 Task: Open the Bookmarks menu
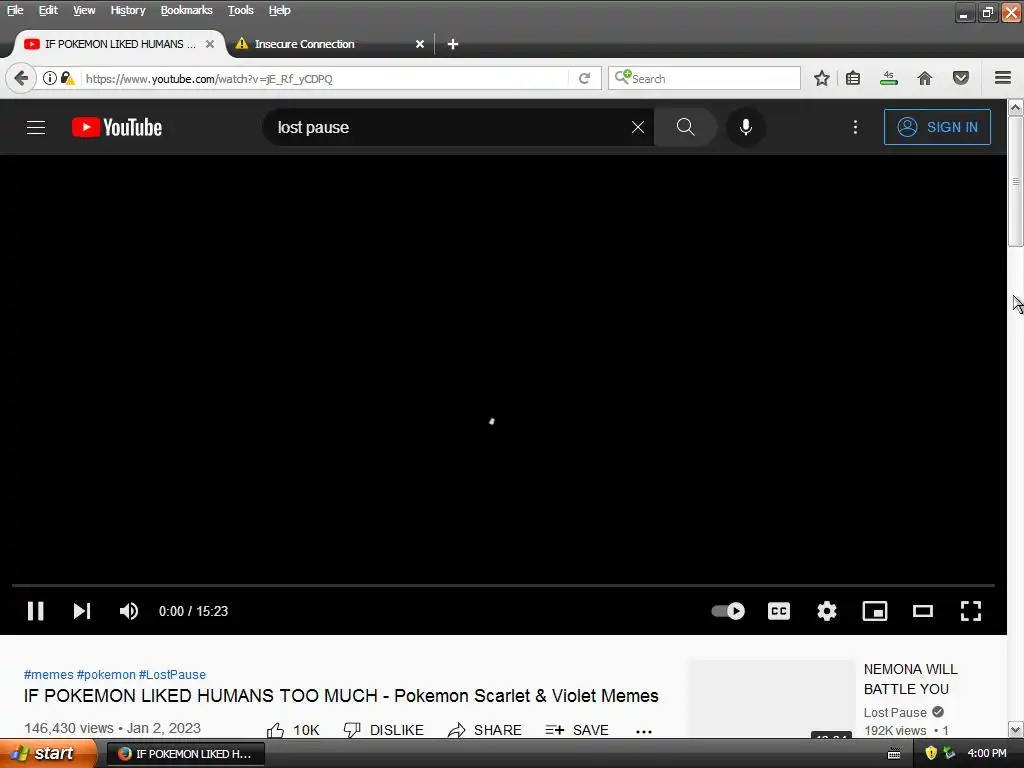click(x=186, y=10)
